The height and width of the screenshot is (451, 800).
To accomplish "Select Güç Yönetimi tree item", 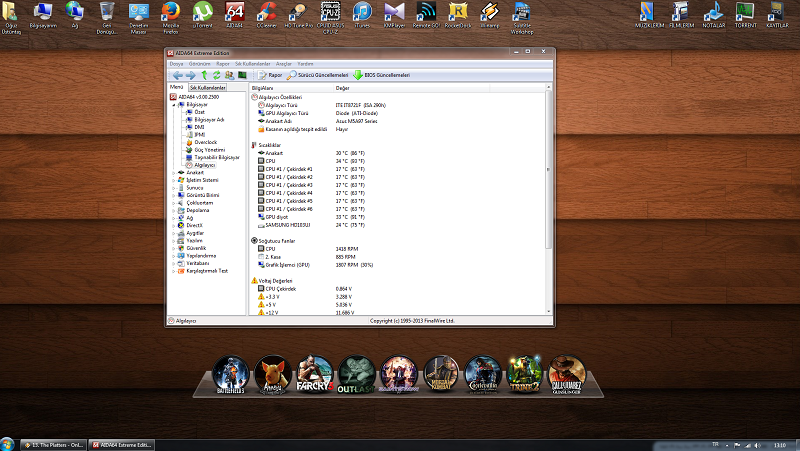I will pyautogui.click(x=207, y=149).
